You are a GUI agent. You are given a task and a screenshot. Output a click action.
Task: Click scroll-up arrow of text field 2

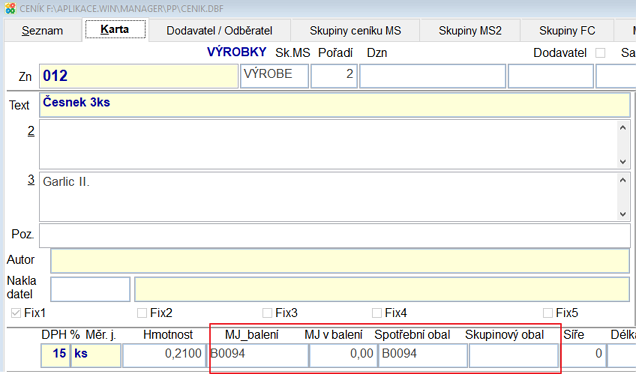(623, 128)
